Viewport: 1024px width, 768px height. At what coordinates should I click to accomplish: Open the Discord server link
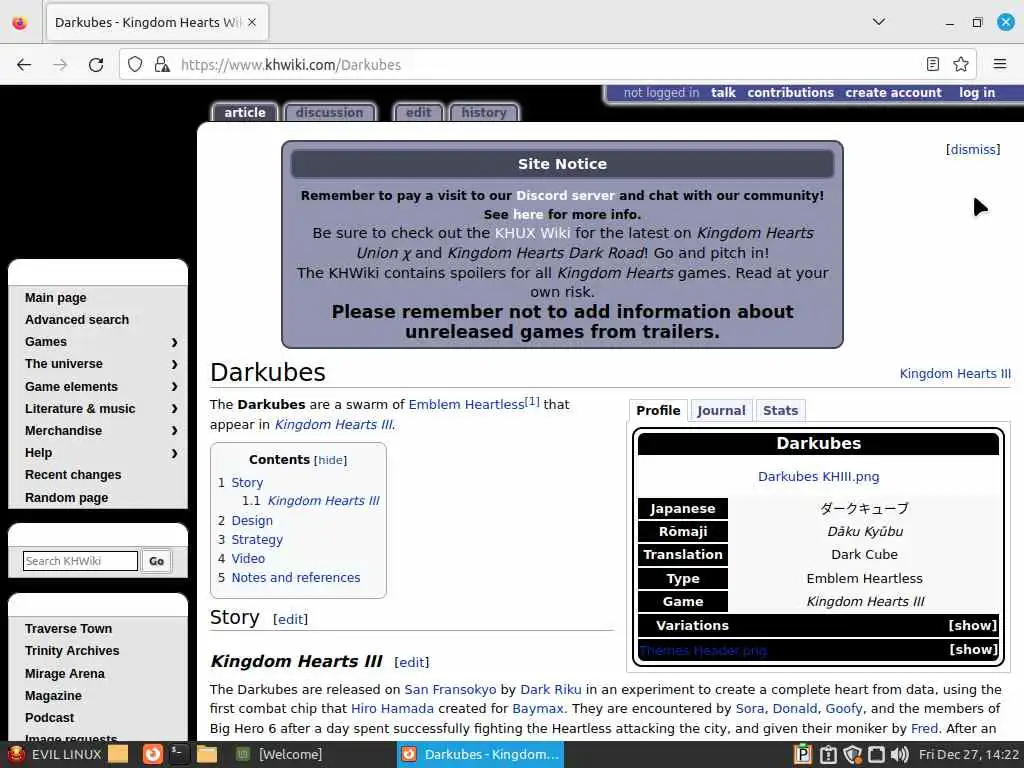(x=565, y=195)
